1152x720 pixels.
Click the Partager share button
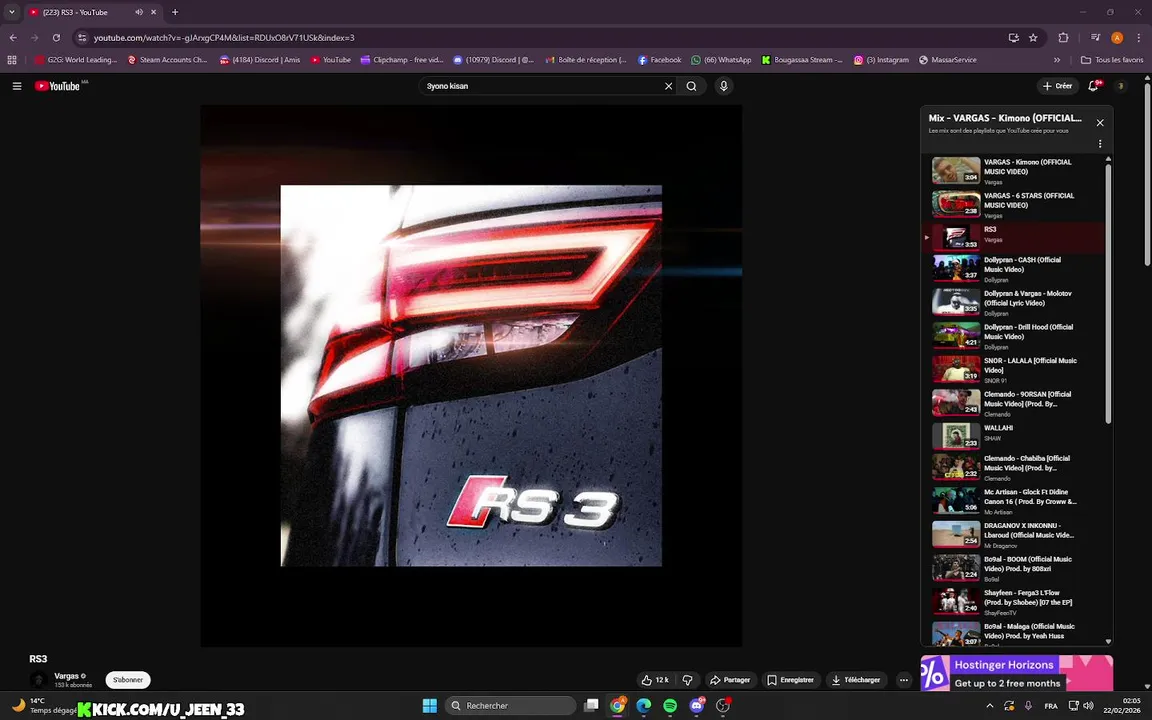pyautogui.click(x=730, y=680)
